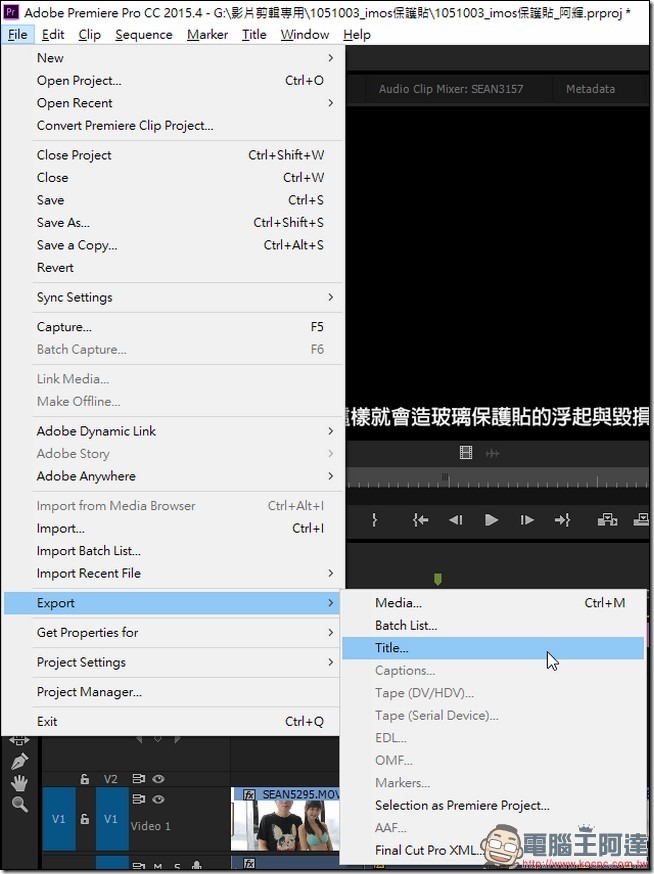The image size is (654, 874).
Task: Select the Pen tool in the tools panel
Action: 20,761
